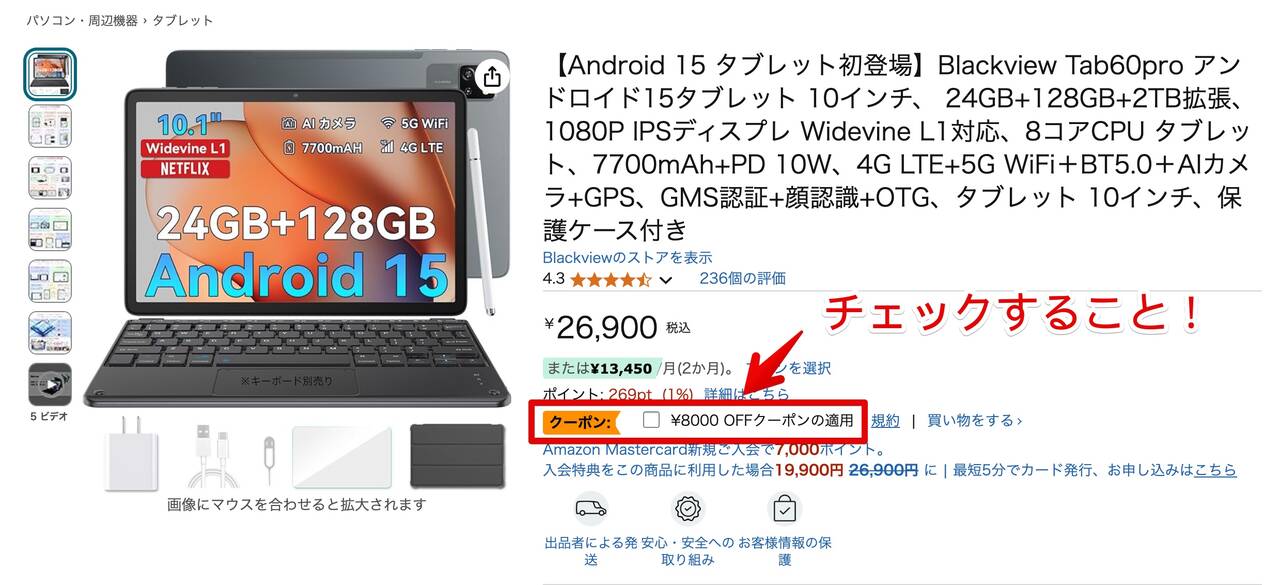
Task: Select the first product thumbnail
Action: 49,74
